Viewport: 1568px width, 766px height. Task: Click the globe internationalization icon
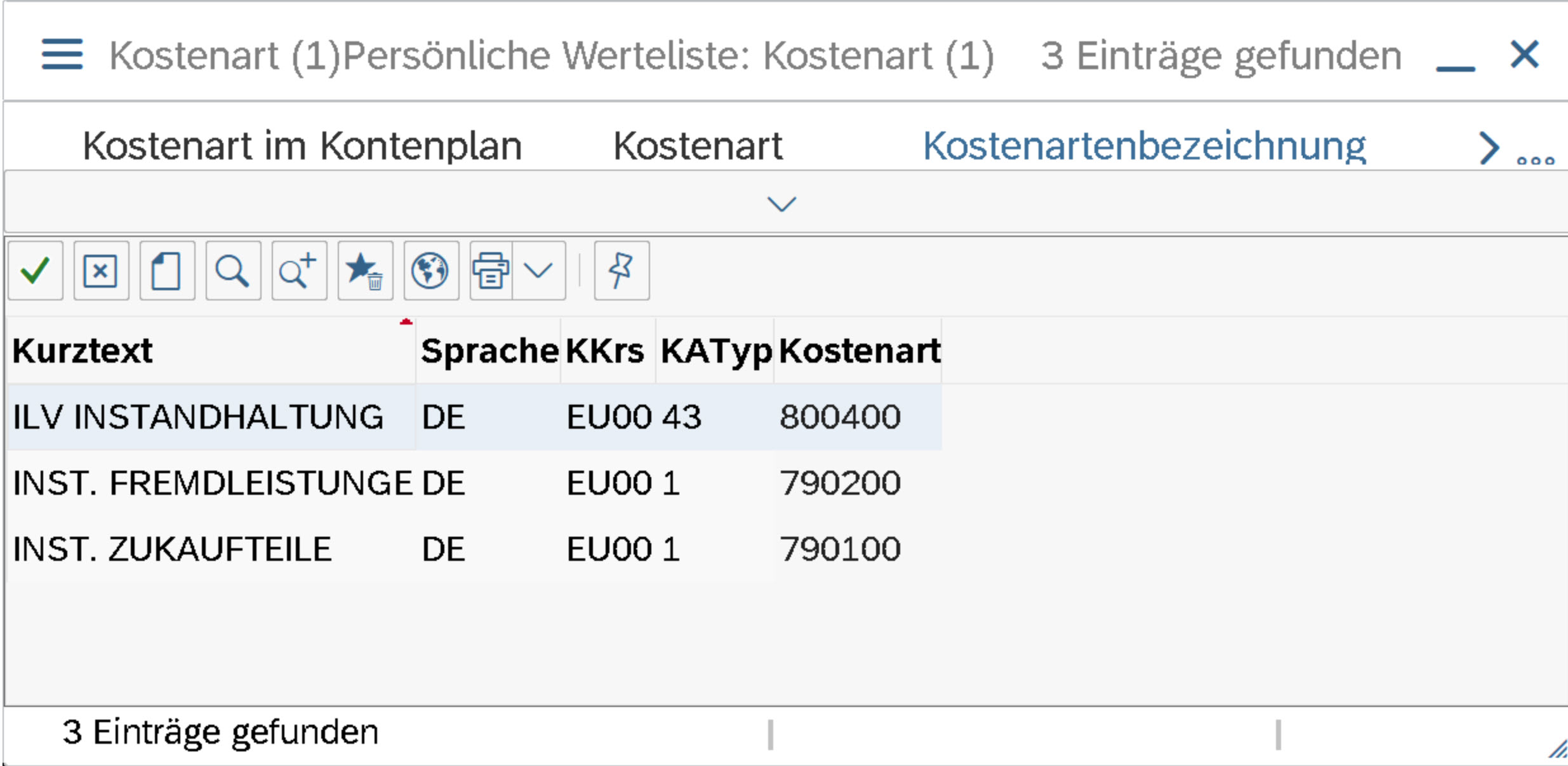[431, 272]
